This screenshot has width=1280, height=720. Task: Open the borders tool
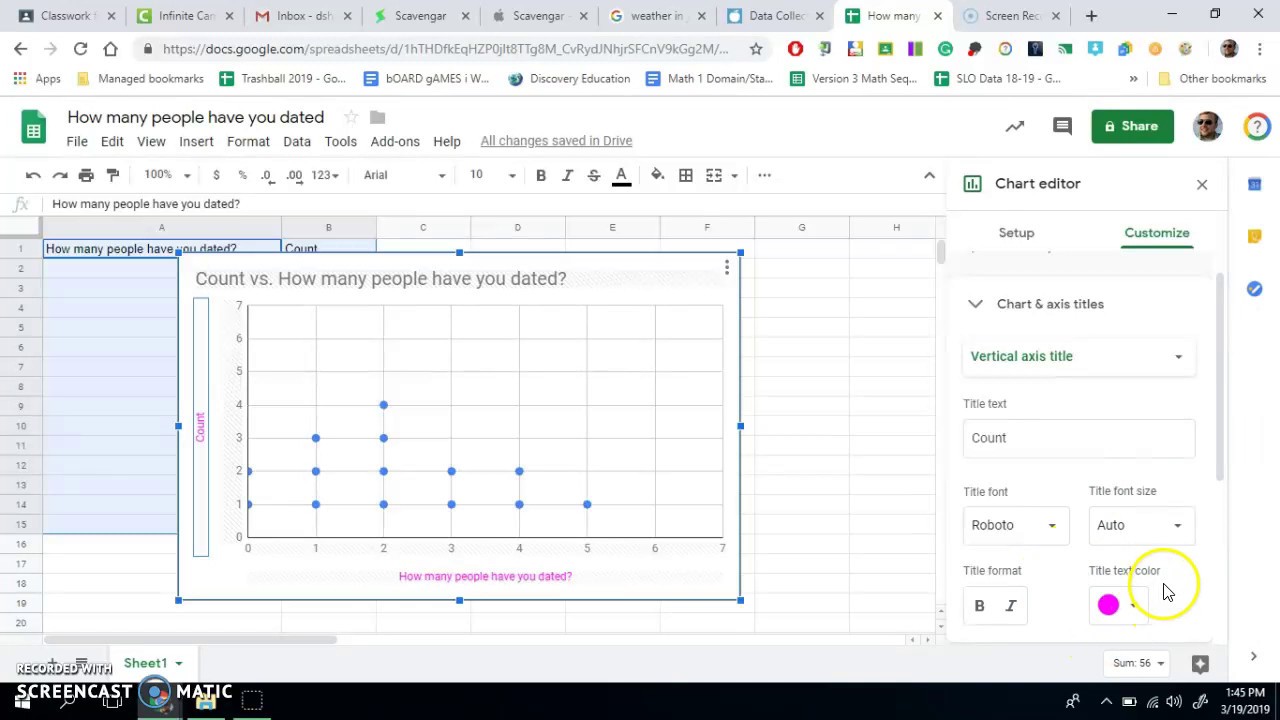click(686, 175)
